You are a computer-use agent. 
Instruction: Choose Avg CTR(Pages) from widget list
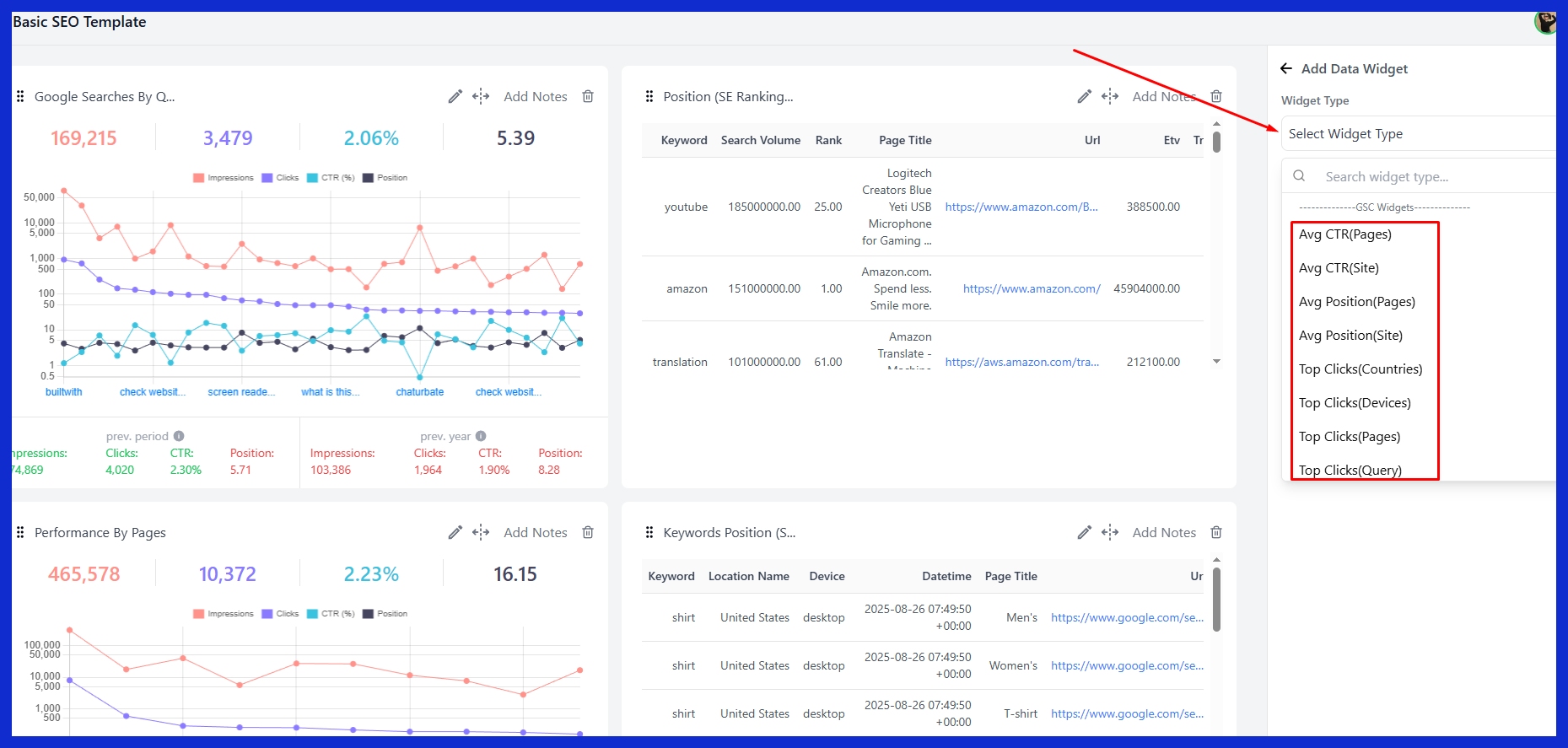1344,234
